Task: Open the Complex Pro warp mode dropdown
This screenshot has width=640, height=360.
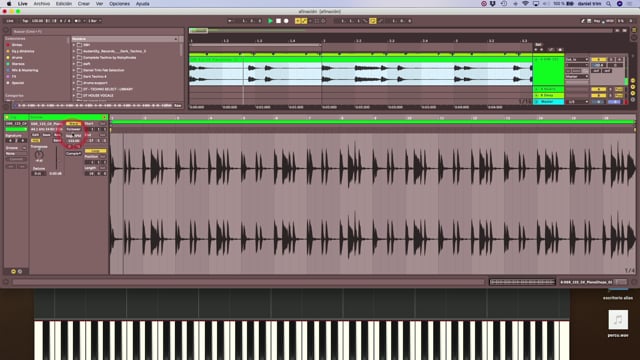Action: click(73, 153)
